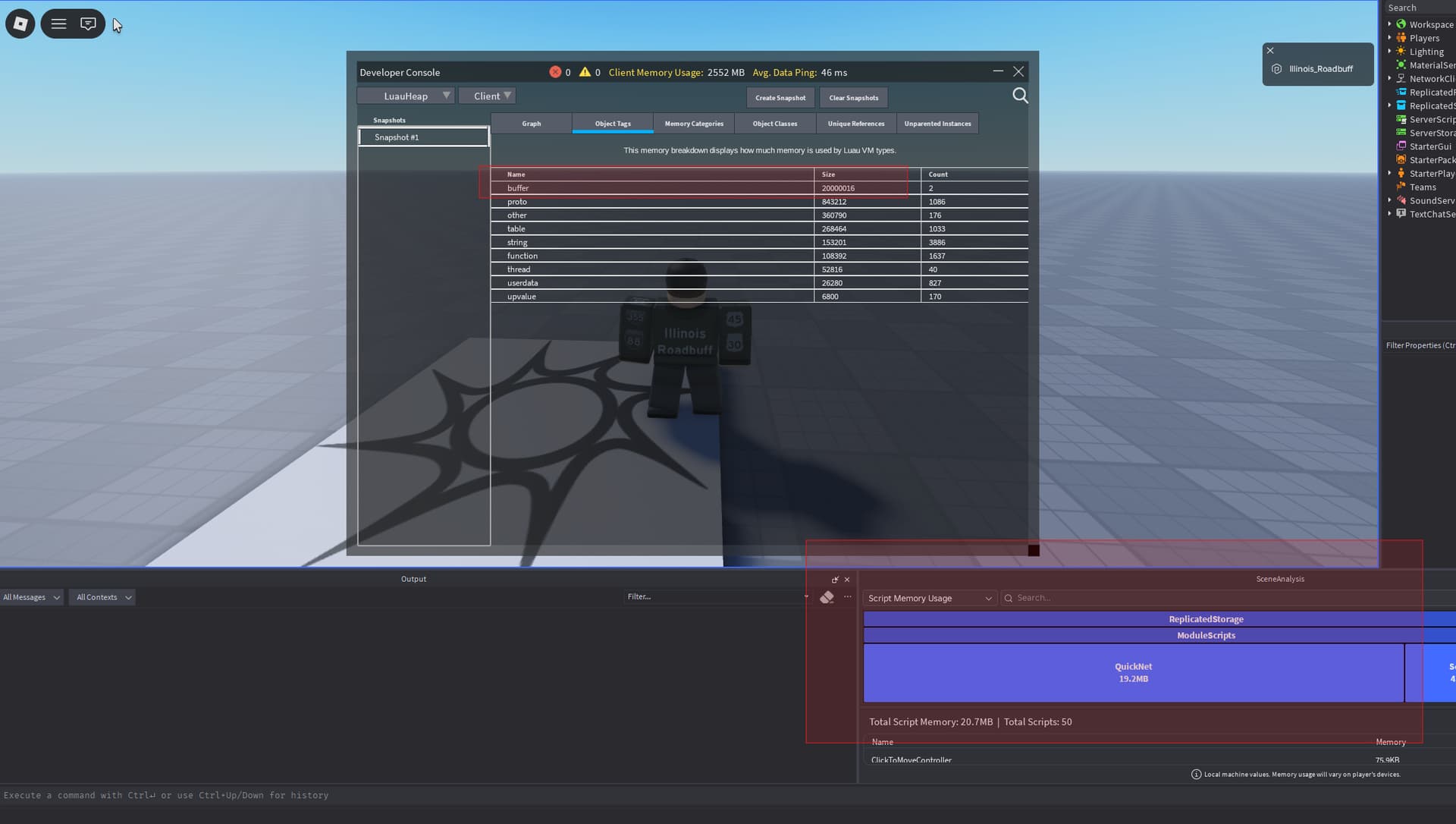Viewport: 1456px width, 824px height.
Task: Open the All Messages filter dropdown
Action: pyautogui.click(x=31, y=598)
